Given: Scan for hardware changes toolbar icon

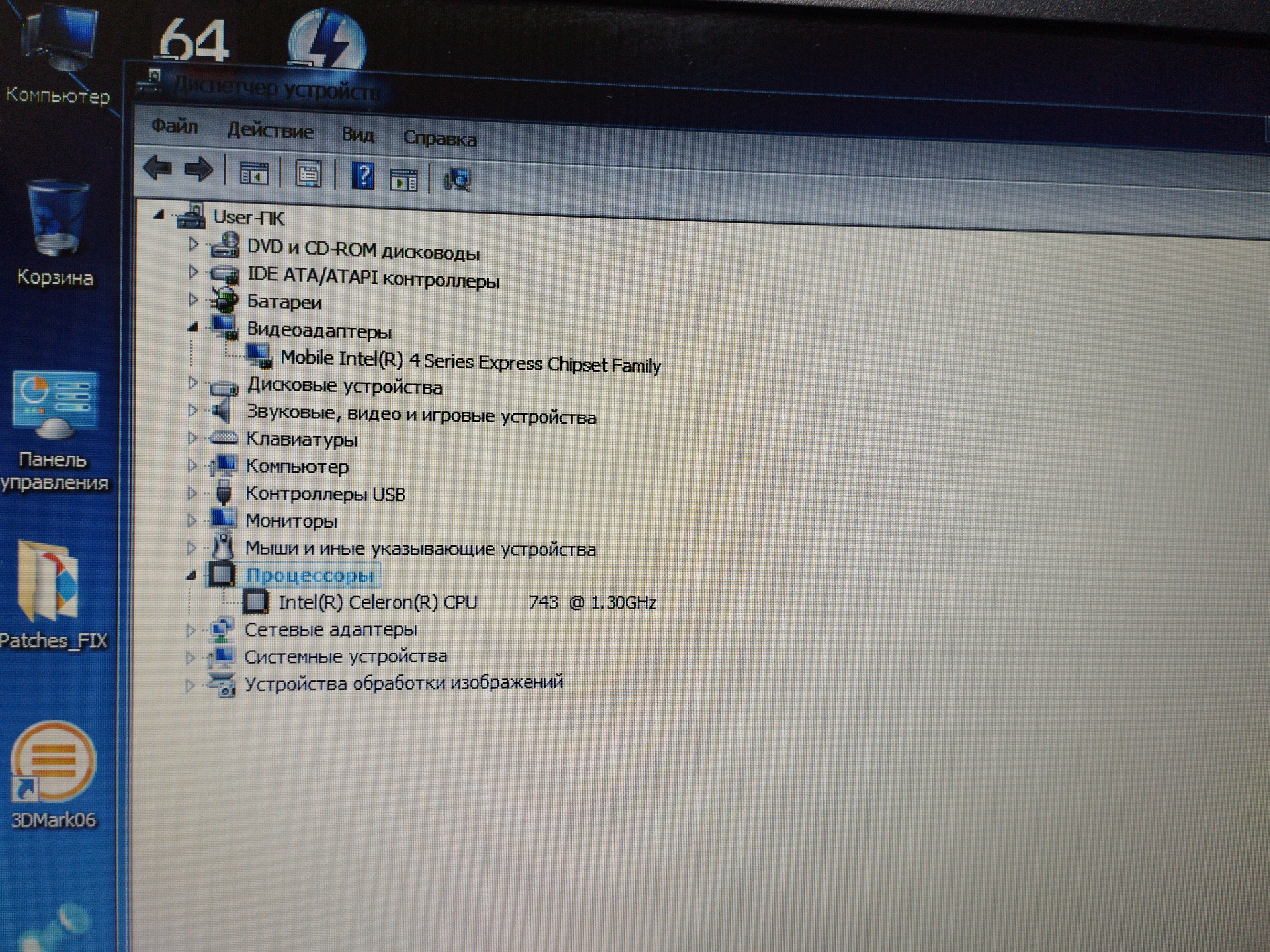Looking at the screenshot, I should pyautogui.click(x=457, y=180).
